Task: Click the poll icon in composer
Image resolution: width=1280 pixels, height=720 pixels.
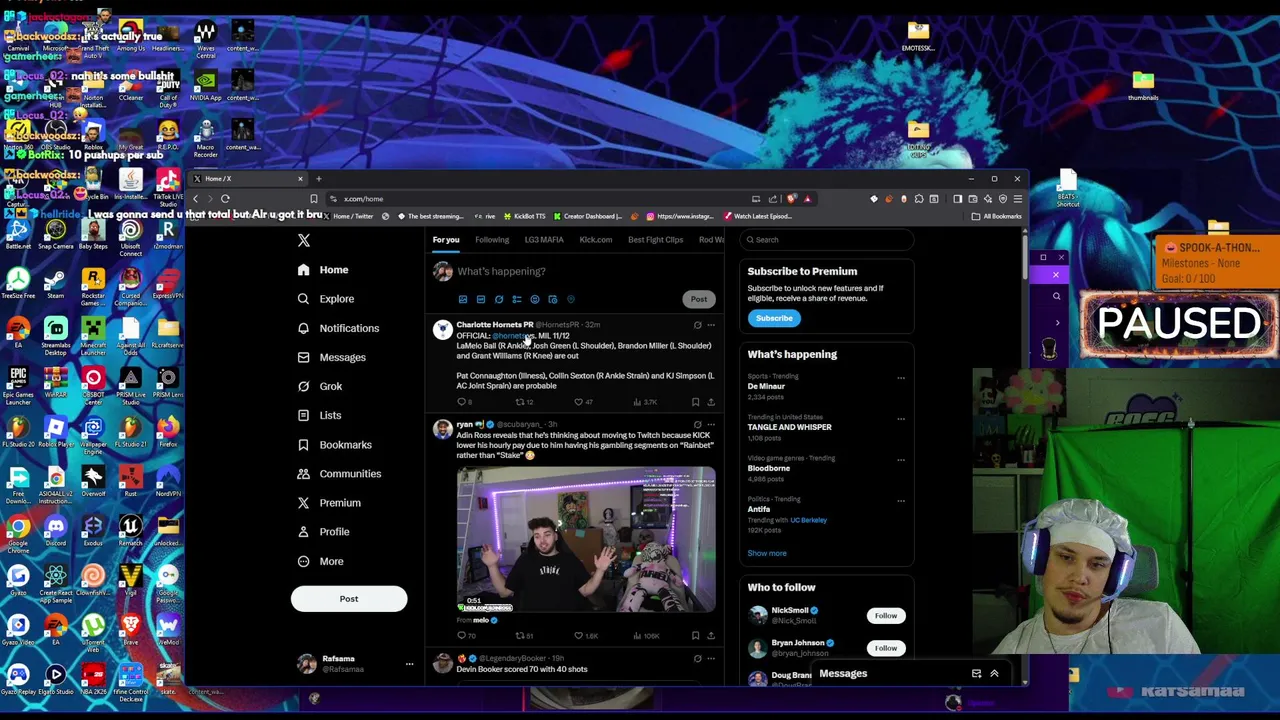Action: point(517,299)
